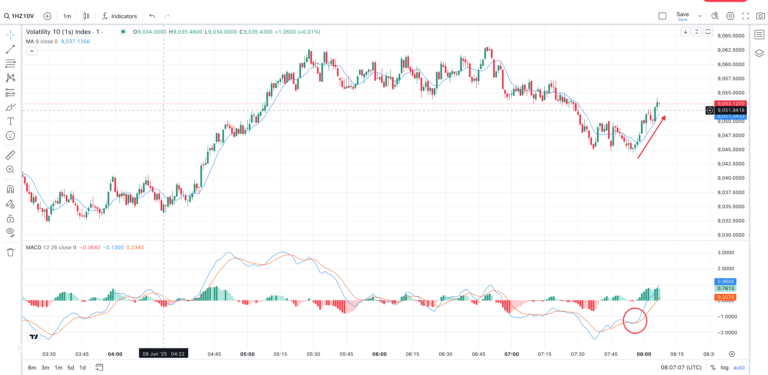Screen dimensions: 768x375
Task: Click the 08 Jun '25 04:22 date label
Action: coord(163,353)
